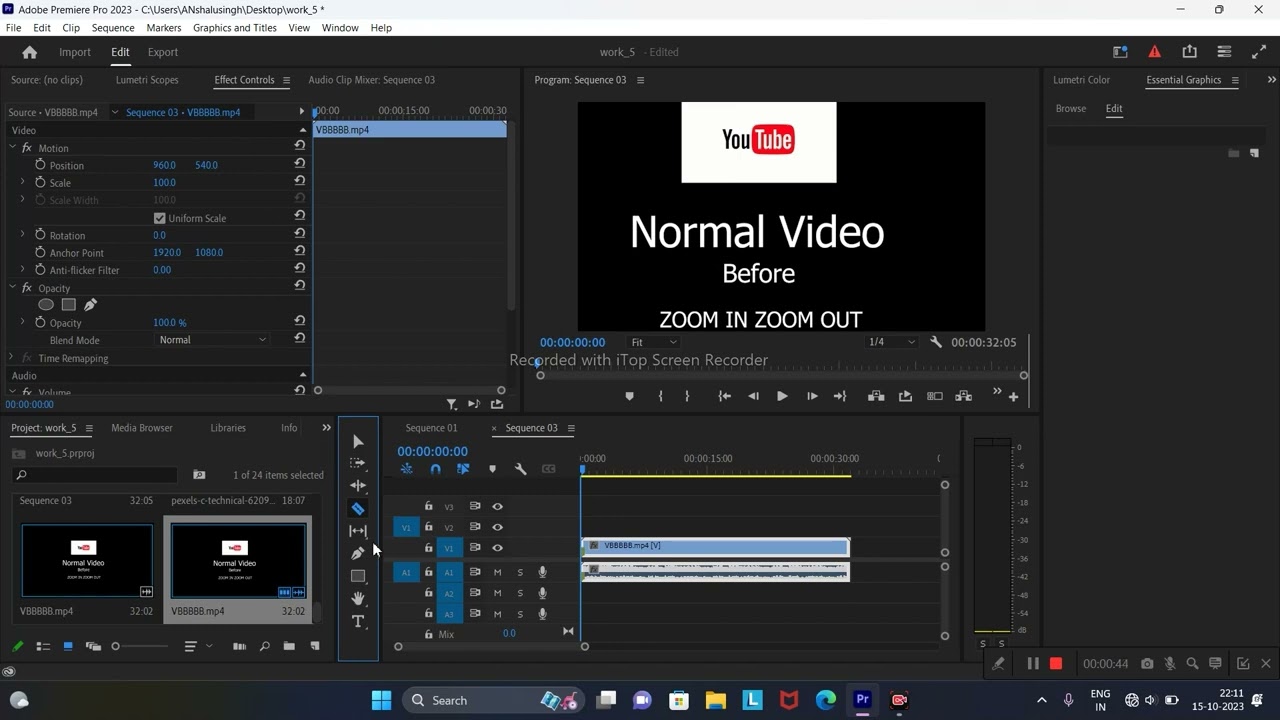1280x720 pixels.
Task: Create ellipse mask under Opacity
Action: pos(46,305)
